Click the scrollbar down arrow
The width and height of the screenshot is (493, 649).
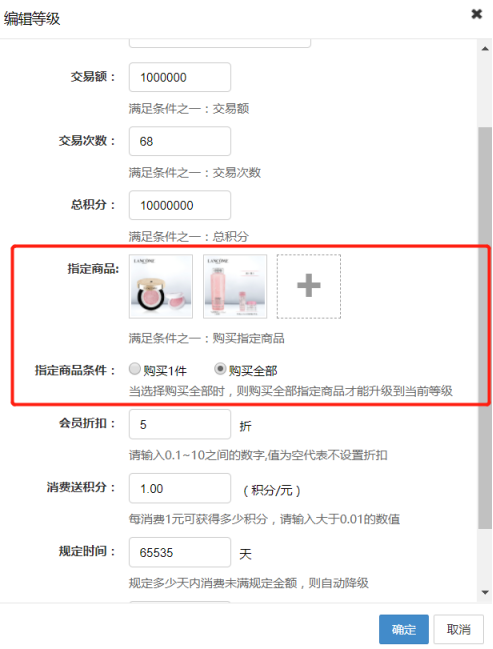pyautogui.click(x=485, y=592)
